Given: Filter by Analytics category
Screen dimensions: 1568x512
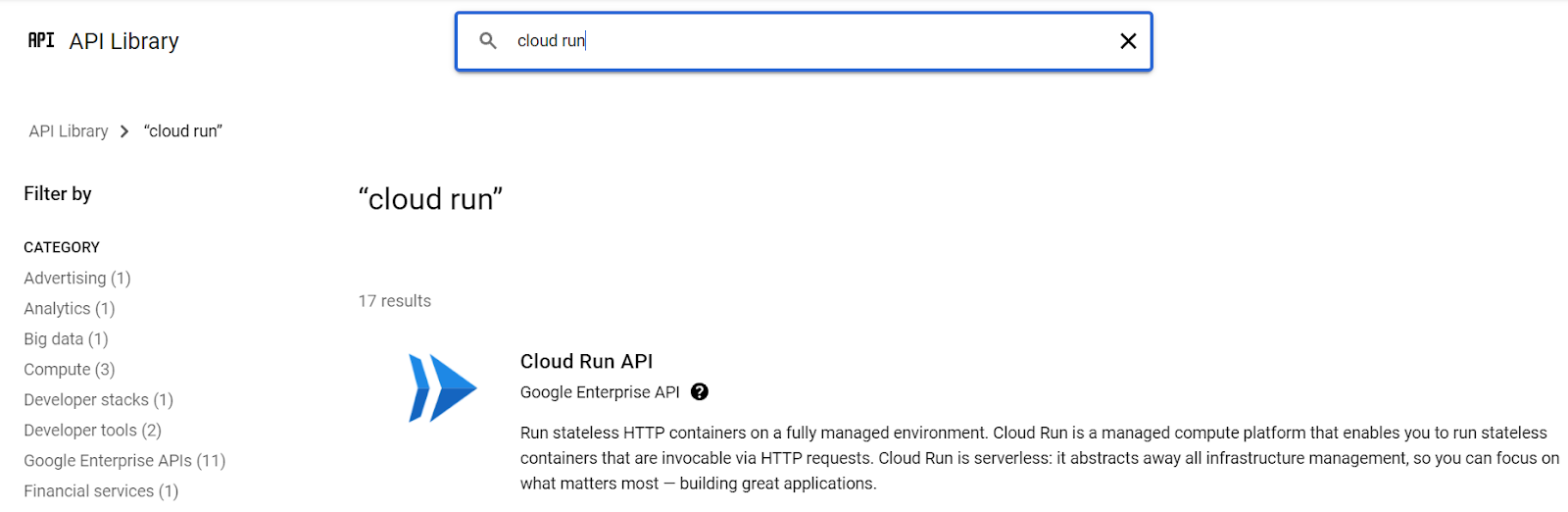Looking at the screenshot, I should (70, 309).
